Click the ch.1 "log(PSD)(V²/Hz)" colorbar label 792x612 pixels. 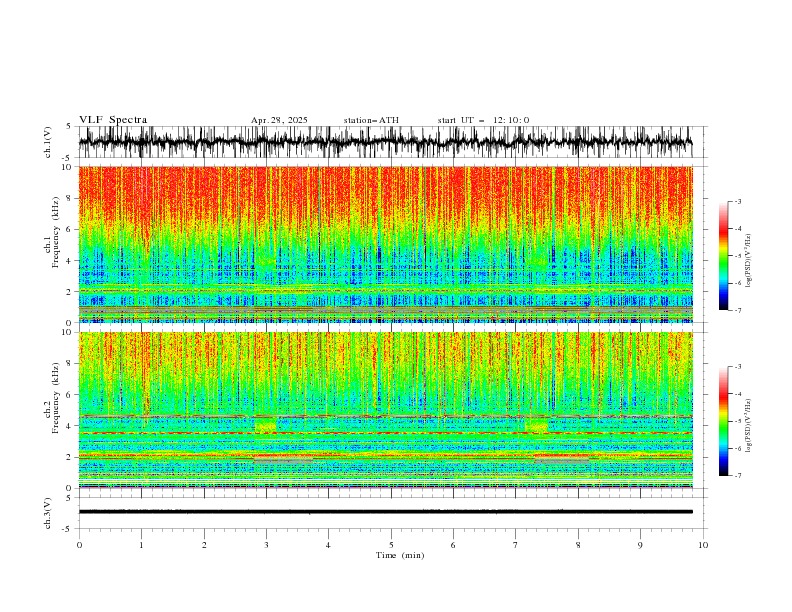tap(748, 261)
